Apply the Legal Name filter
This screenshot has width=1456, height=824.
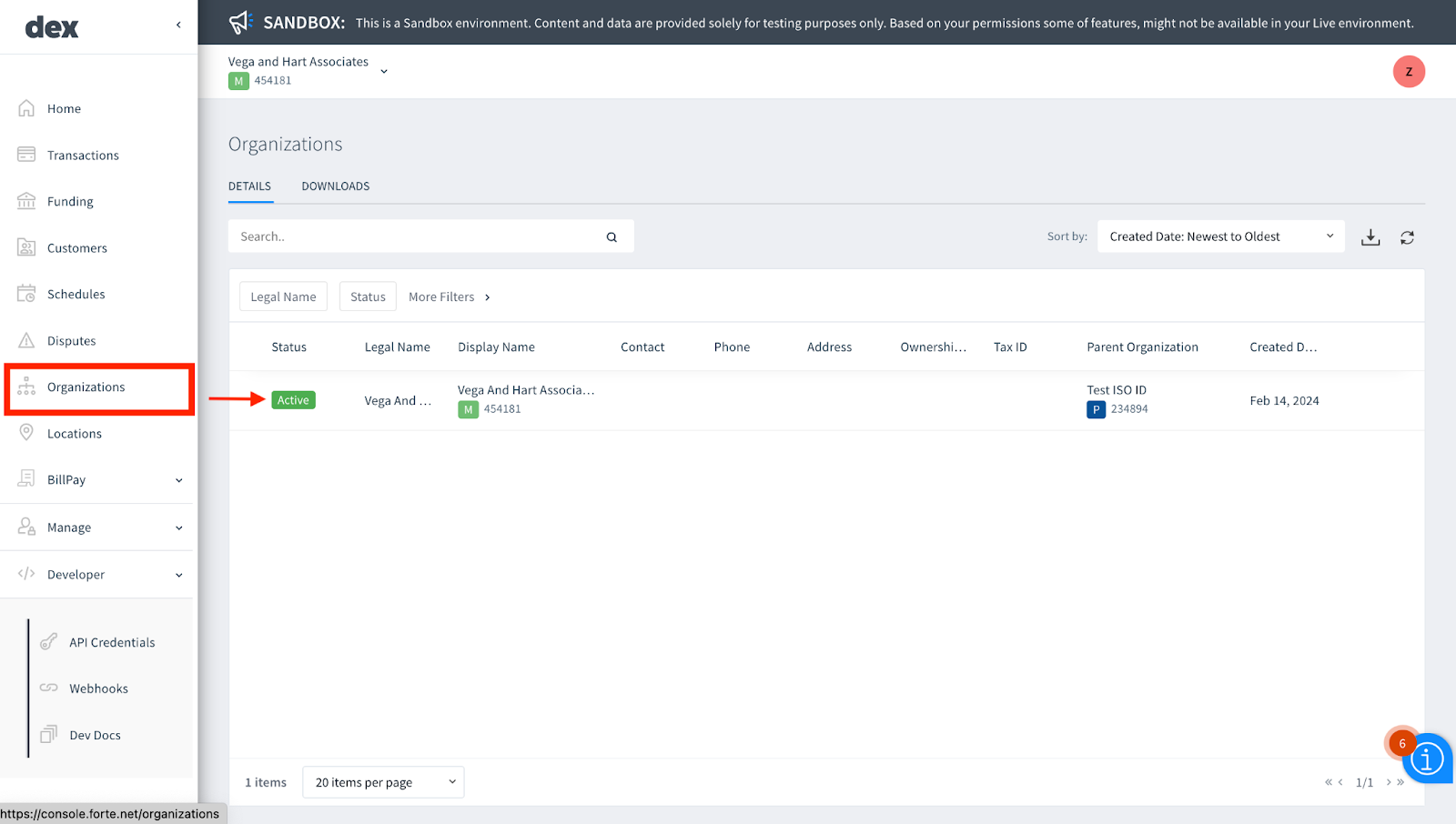[x=282, y=296]
